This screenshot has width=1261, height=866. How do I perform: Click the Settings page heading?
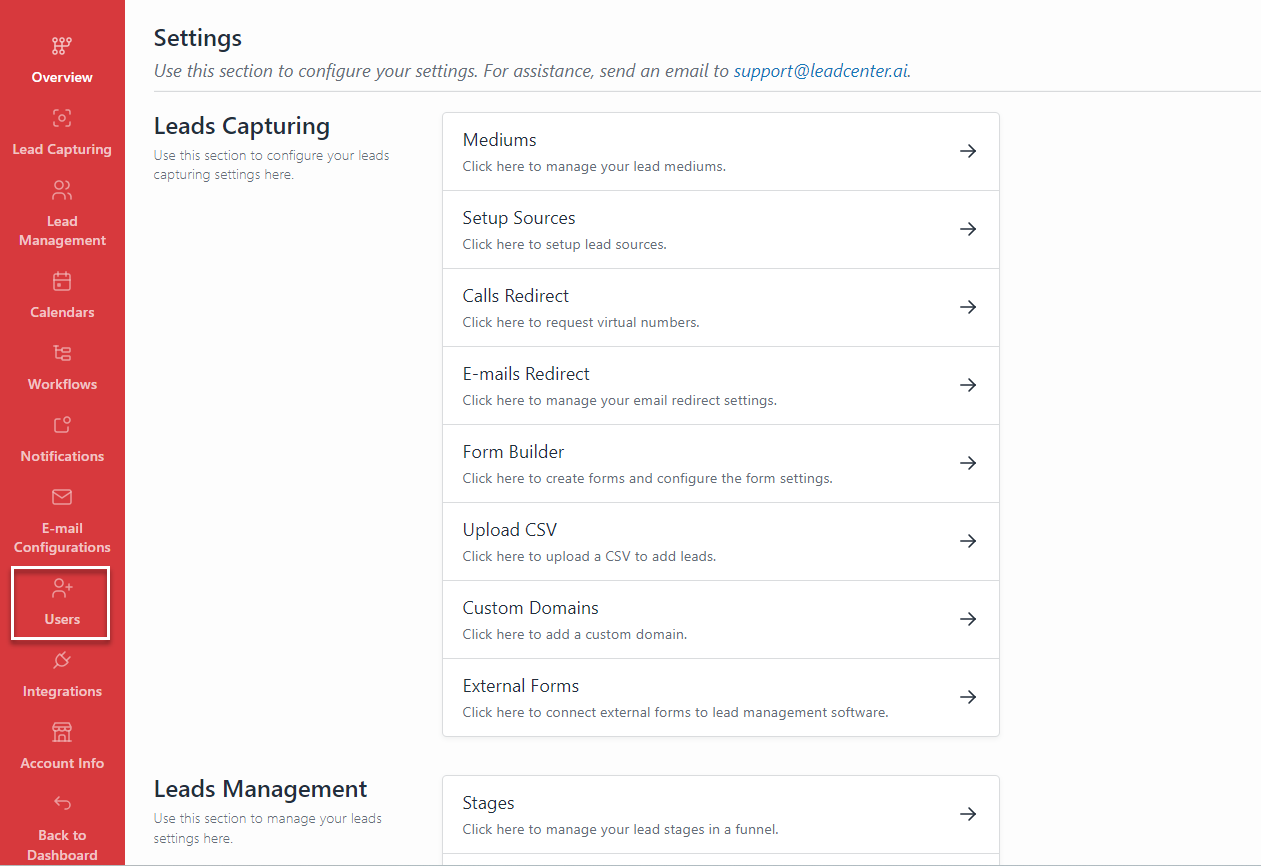tap(198, 38)
